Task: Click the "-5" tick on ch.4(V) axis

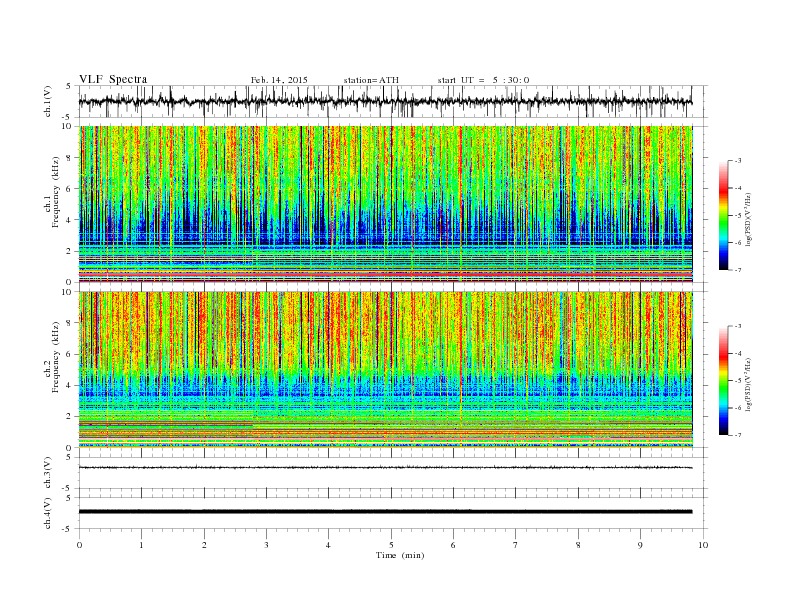Action: pyautogui.click(x=68, y=529)
